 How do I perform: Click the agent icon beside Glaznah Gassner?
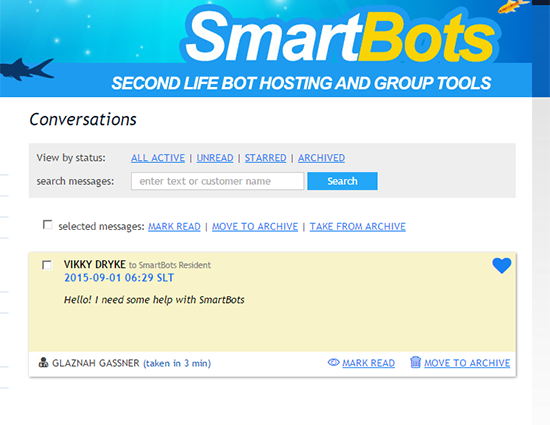43,363
